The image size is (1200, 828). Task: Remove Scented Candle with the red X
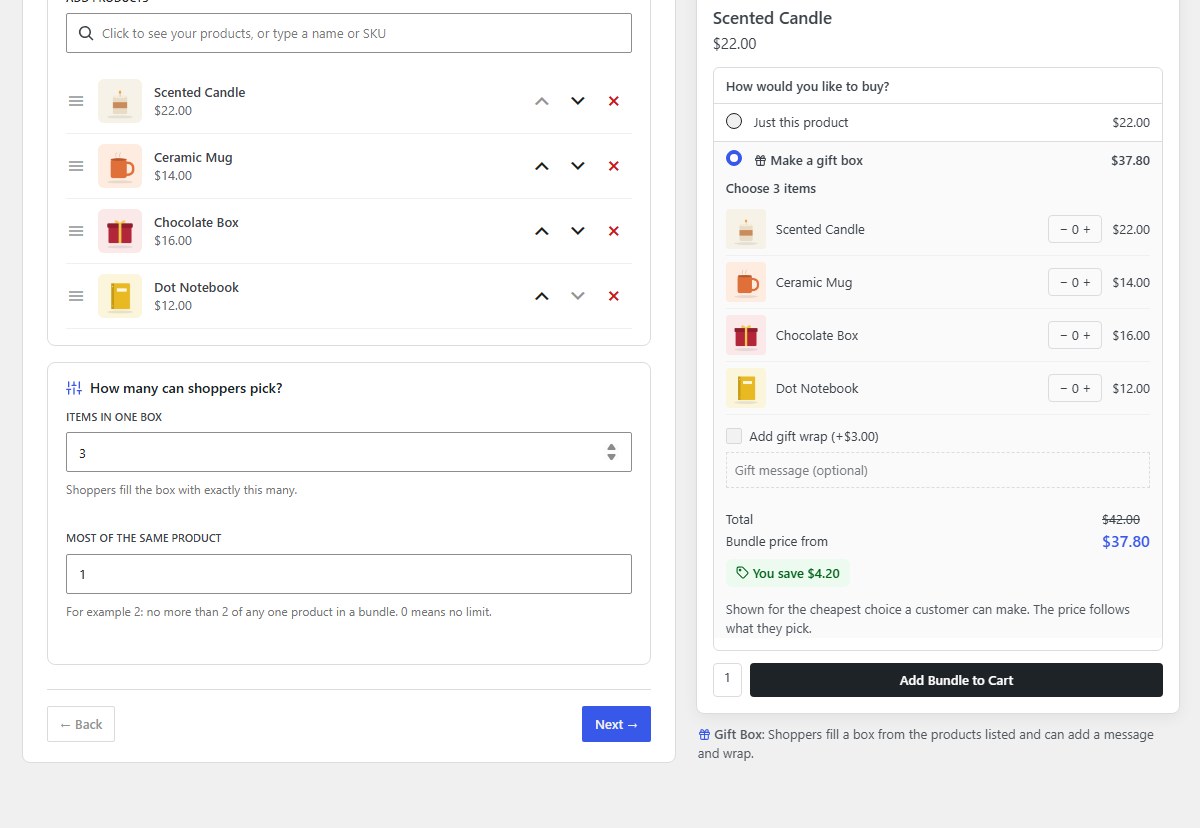pyautogui.click(x=614, y=101)
